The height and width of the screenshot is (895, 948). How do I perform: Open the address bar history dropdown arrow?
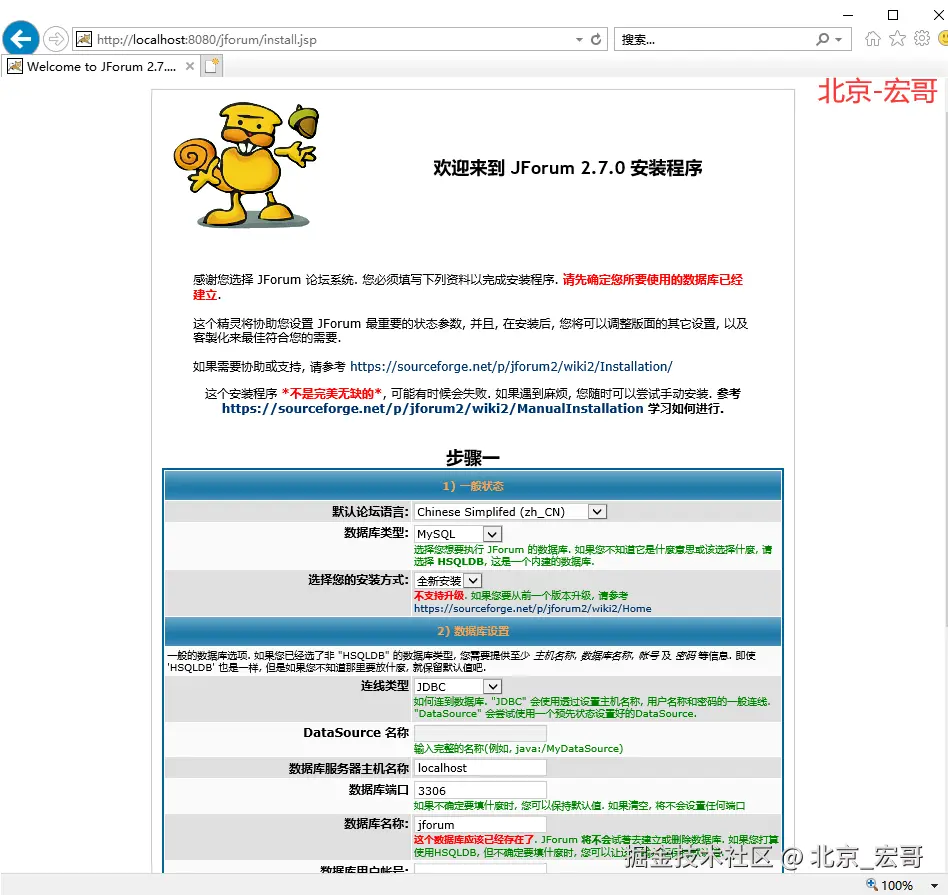[x=579, y=39]
